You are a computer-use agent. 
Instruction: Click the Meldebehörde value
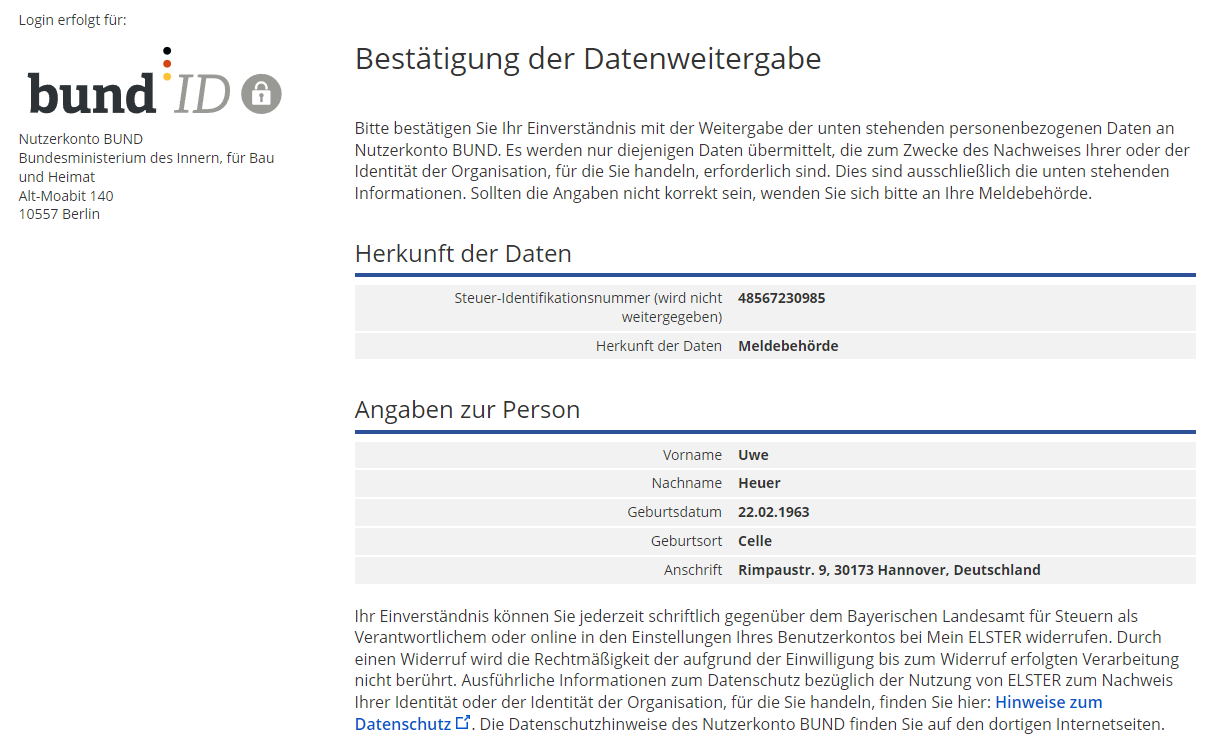788,346
